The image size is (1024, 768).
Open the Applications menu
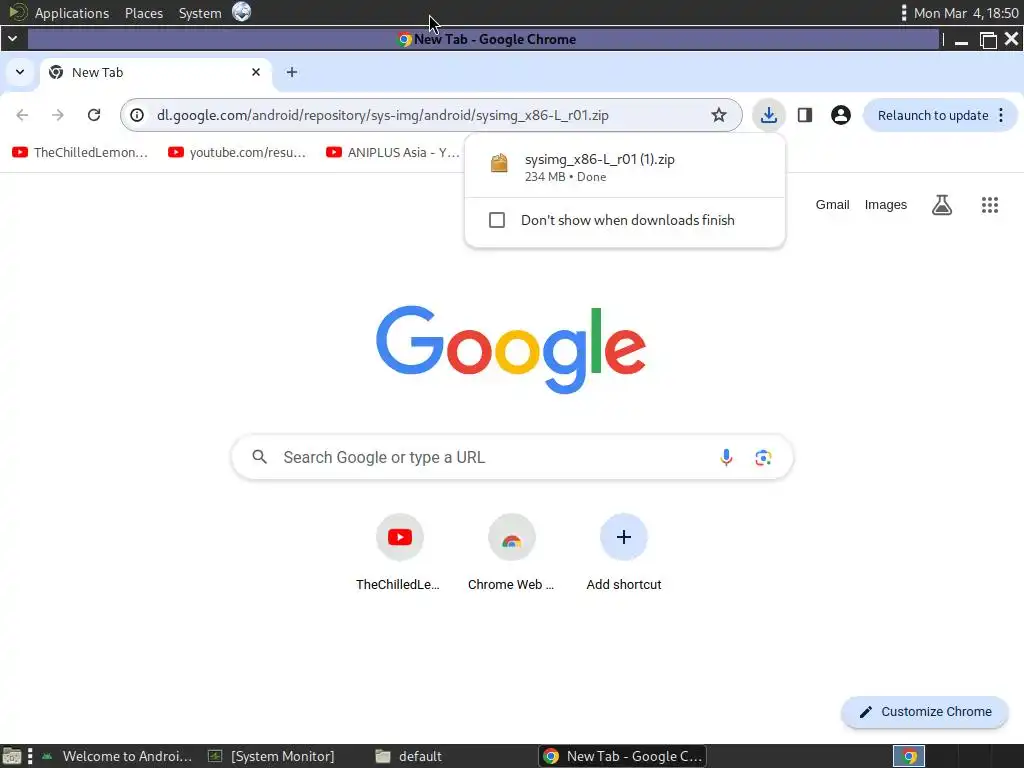pyautogui.click(x=72, y=13)
